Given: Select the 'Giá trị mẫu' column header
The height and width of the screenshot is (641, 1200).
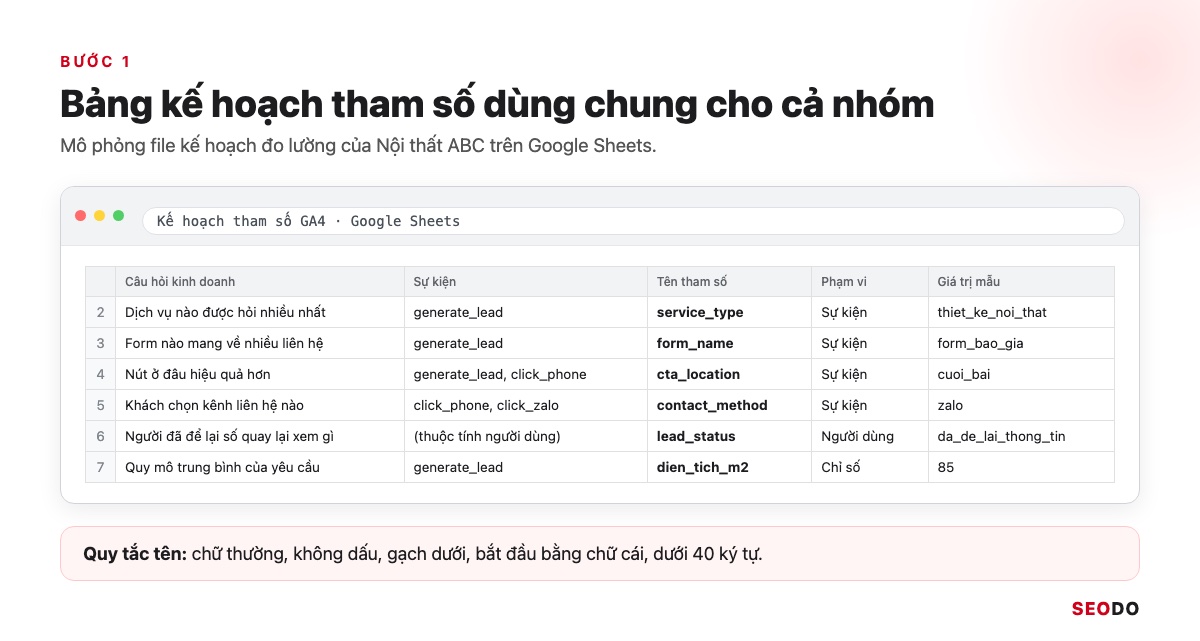Looking at the screenshot, I should [1021, 282].
